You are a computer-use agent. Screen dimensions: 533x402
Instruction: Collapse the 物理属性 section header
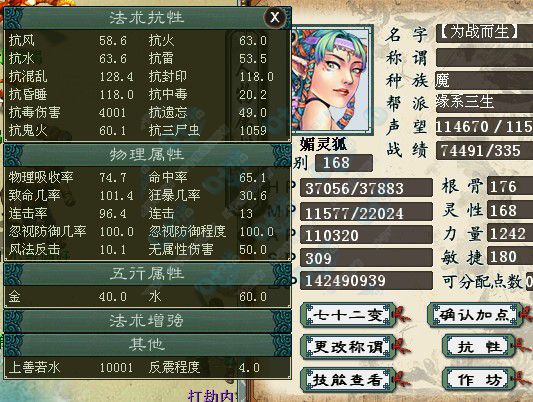pyautogui.click(x=147, y=155)
